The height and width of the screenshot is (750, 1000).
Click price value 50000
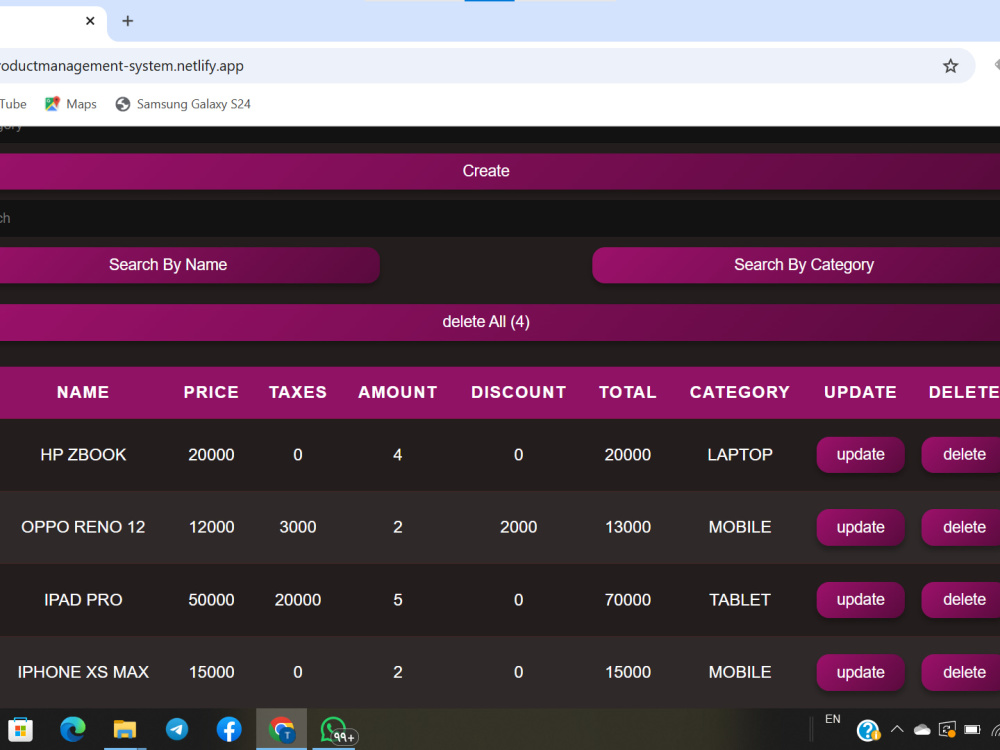coord(211,600)
